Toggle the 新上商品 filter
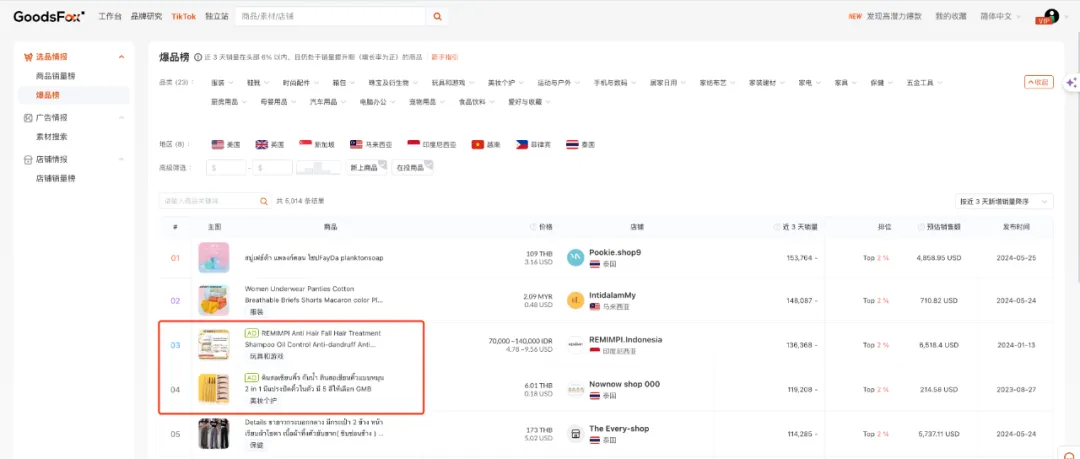Screen dimensions: 1080x459 tap(366, 167)
